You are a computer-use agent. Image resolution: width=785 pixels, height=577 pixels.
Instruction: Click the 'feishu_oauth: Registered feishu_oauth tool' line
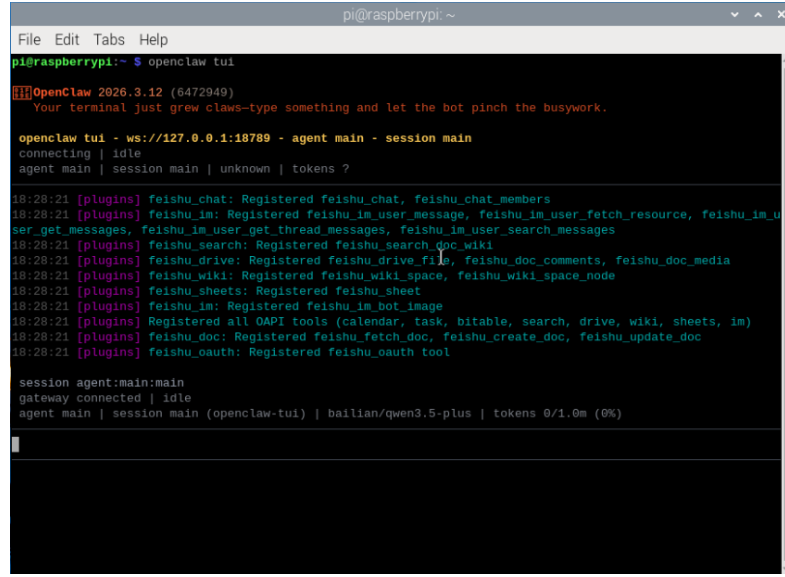coord(231,352)
